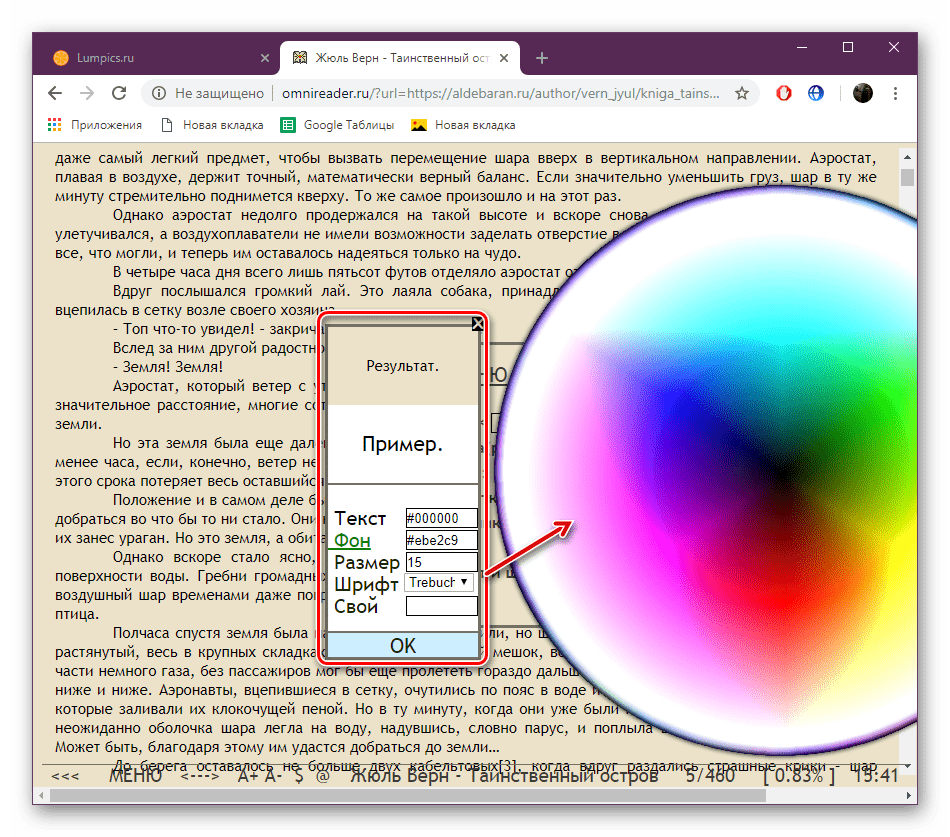Open site info icon beside 'Не защищено'
Screen dimensions: 950x837
[x=159, y=93]
